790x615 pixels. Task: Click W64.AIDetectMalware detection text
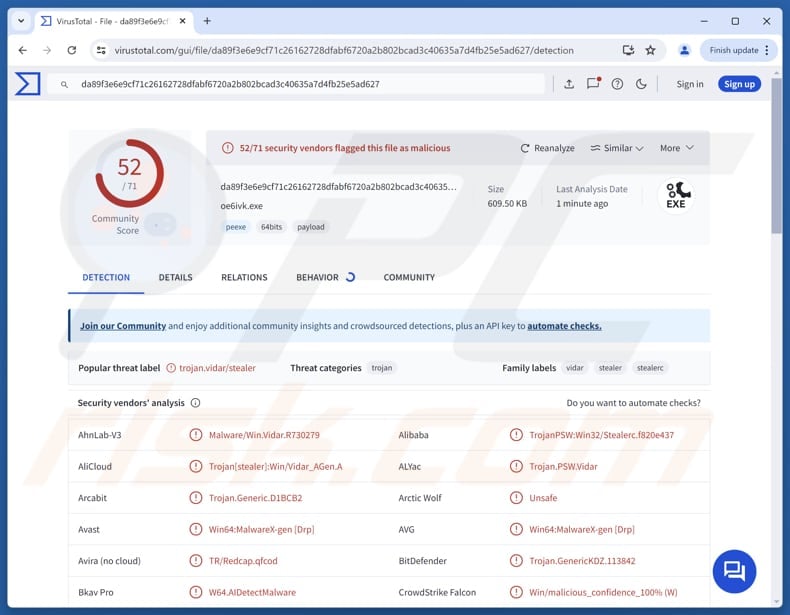point(252,592)
